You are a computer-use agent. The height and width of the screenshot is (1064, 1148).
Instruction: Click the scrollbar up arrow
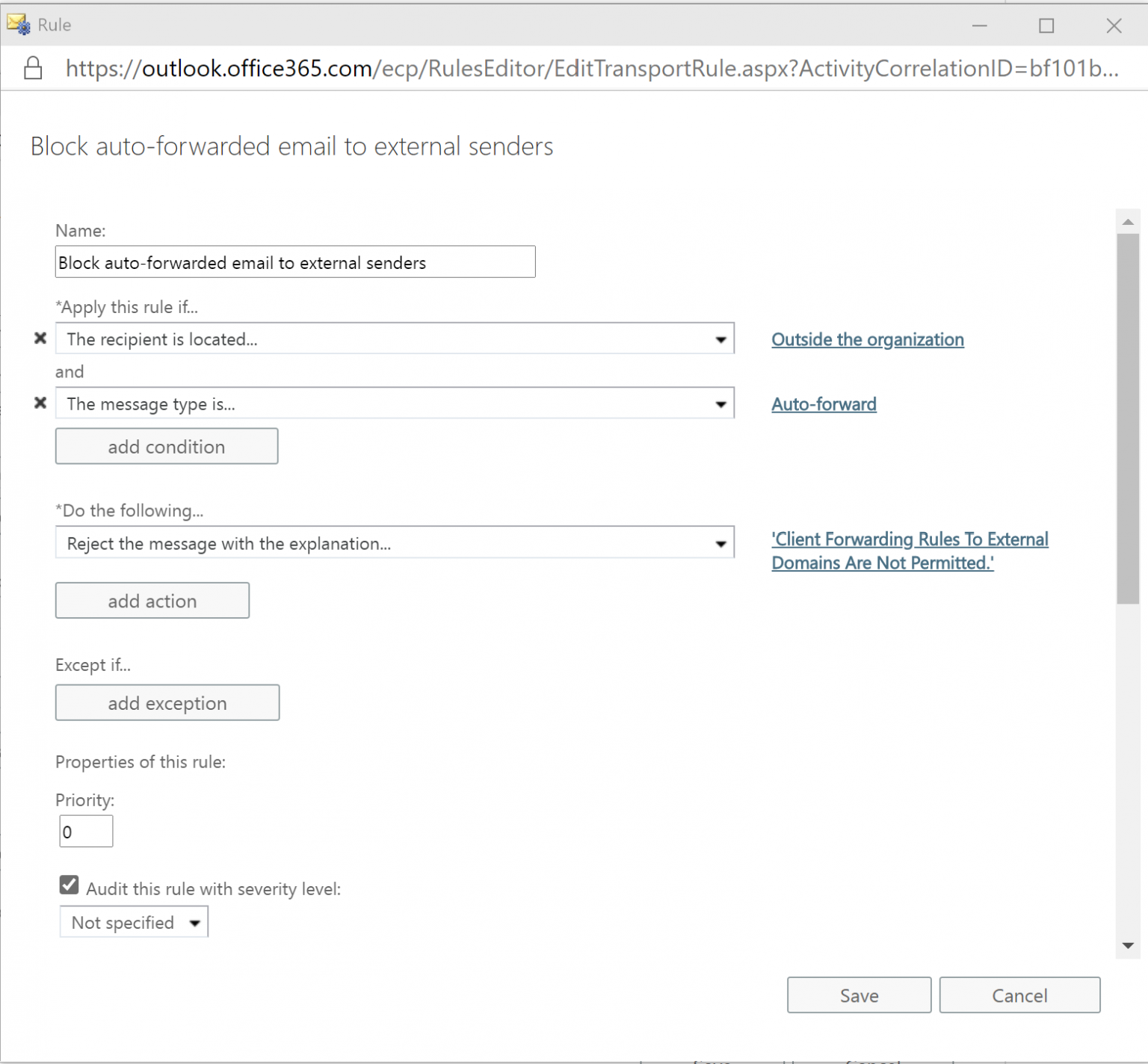click(x=1127, y=221)
